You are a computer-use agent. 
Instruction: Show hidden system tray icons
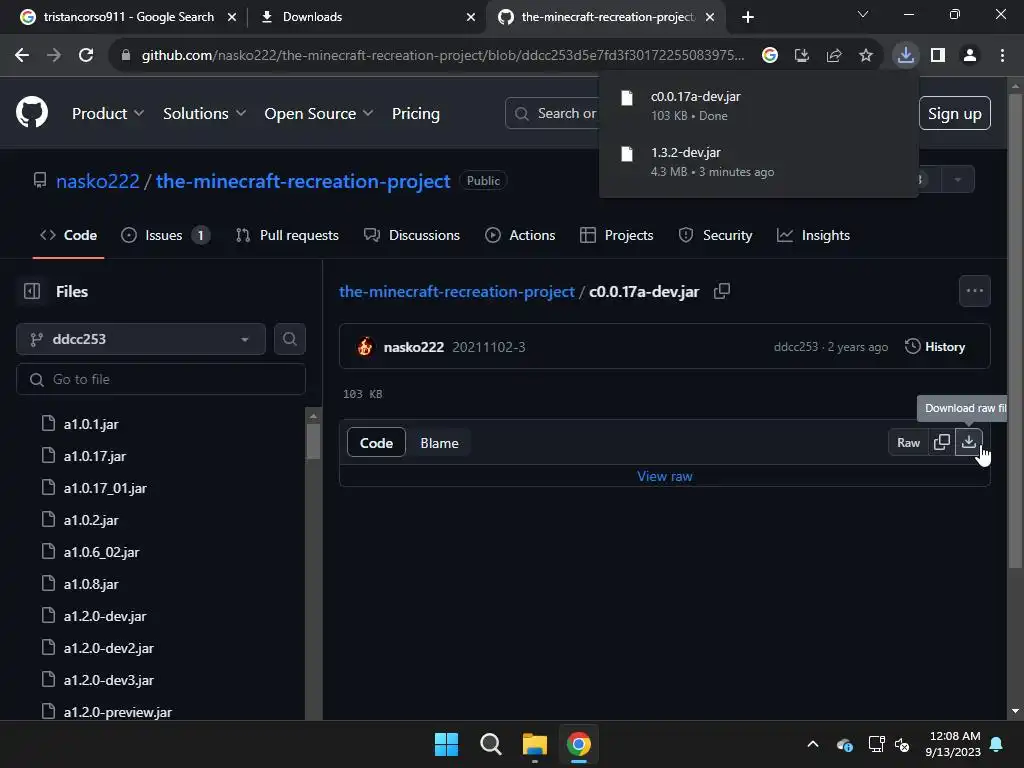(x=813, y=744)
